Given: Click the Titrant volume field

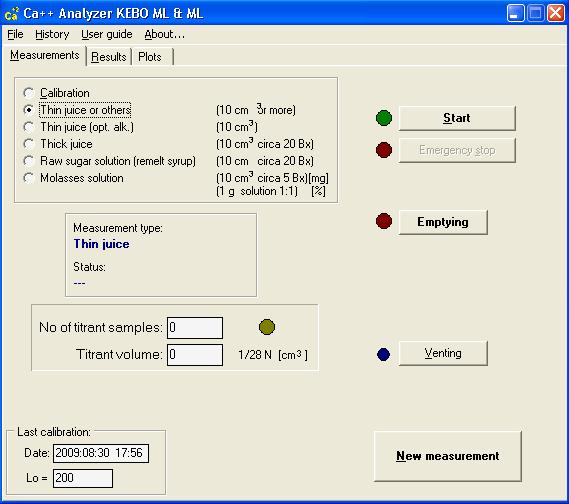Looking at the screenshot, I should [195, 355].
